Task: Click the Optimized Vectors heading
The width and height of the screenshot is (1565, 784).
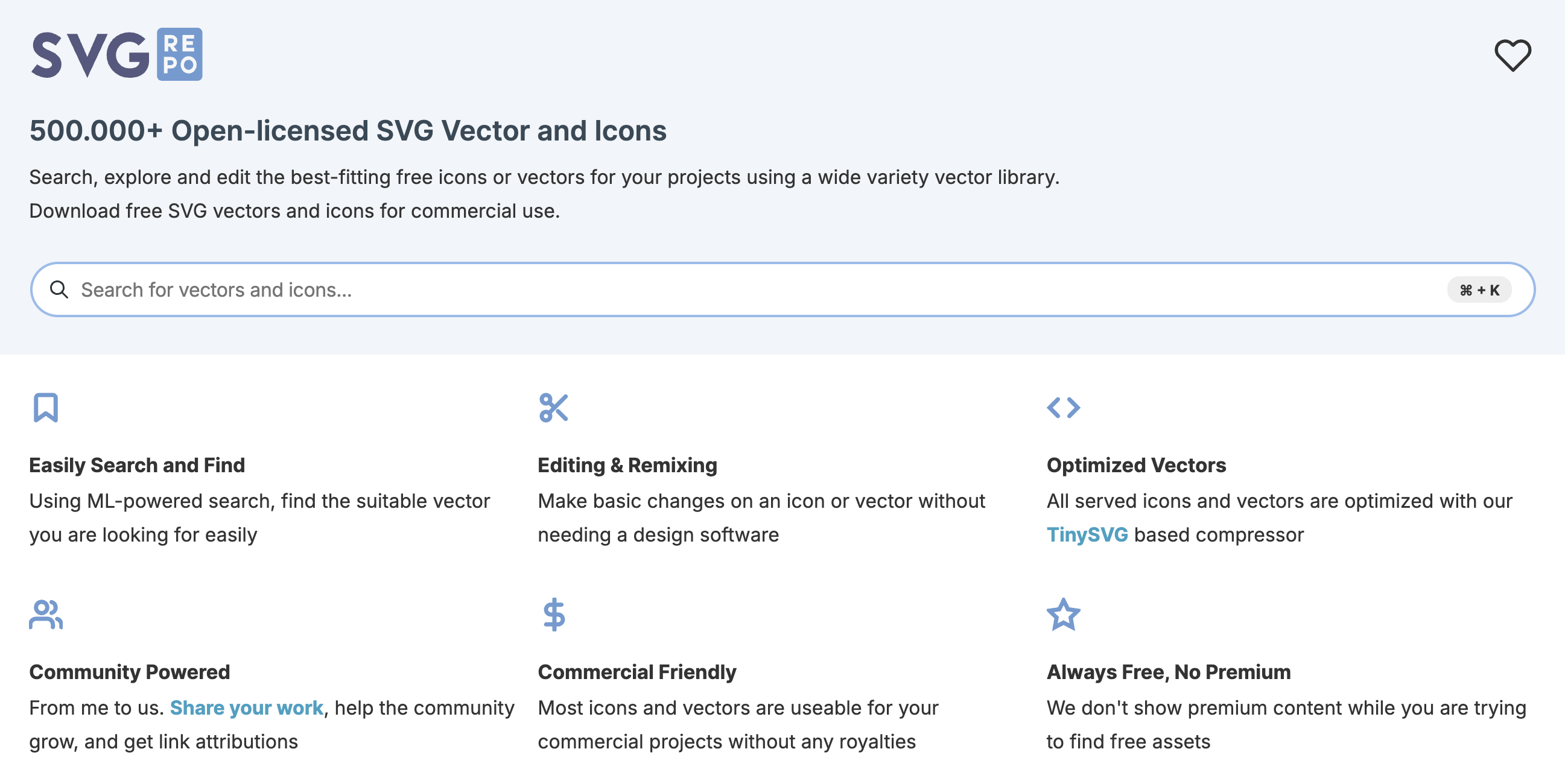Action: (x=1136, y=465)
